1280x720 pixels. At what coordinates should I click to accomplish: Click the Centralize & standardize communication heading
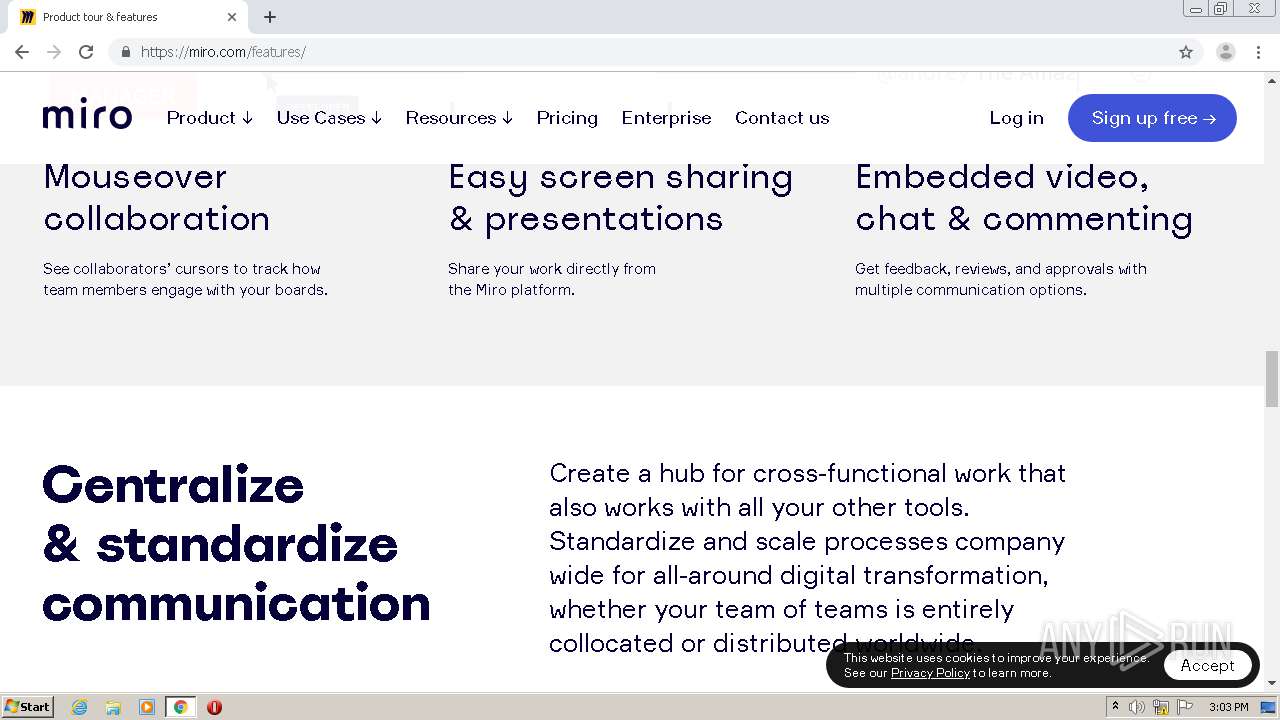[x=236, y=544]
